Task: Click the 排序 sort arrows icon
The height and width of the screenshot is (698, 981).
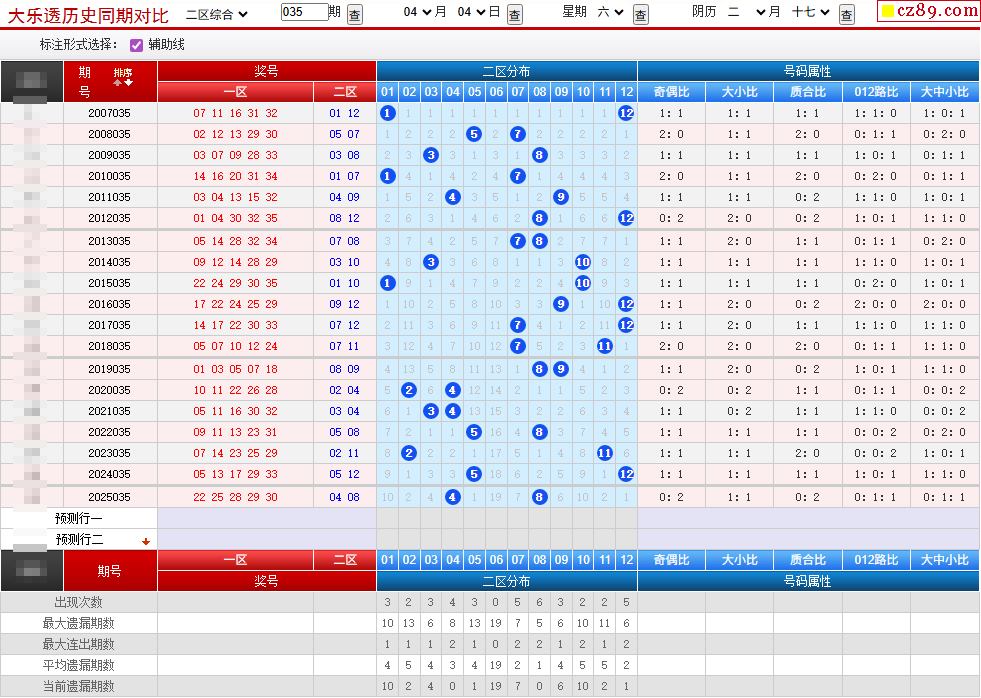Action: tap(123, 76)
